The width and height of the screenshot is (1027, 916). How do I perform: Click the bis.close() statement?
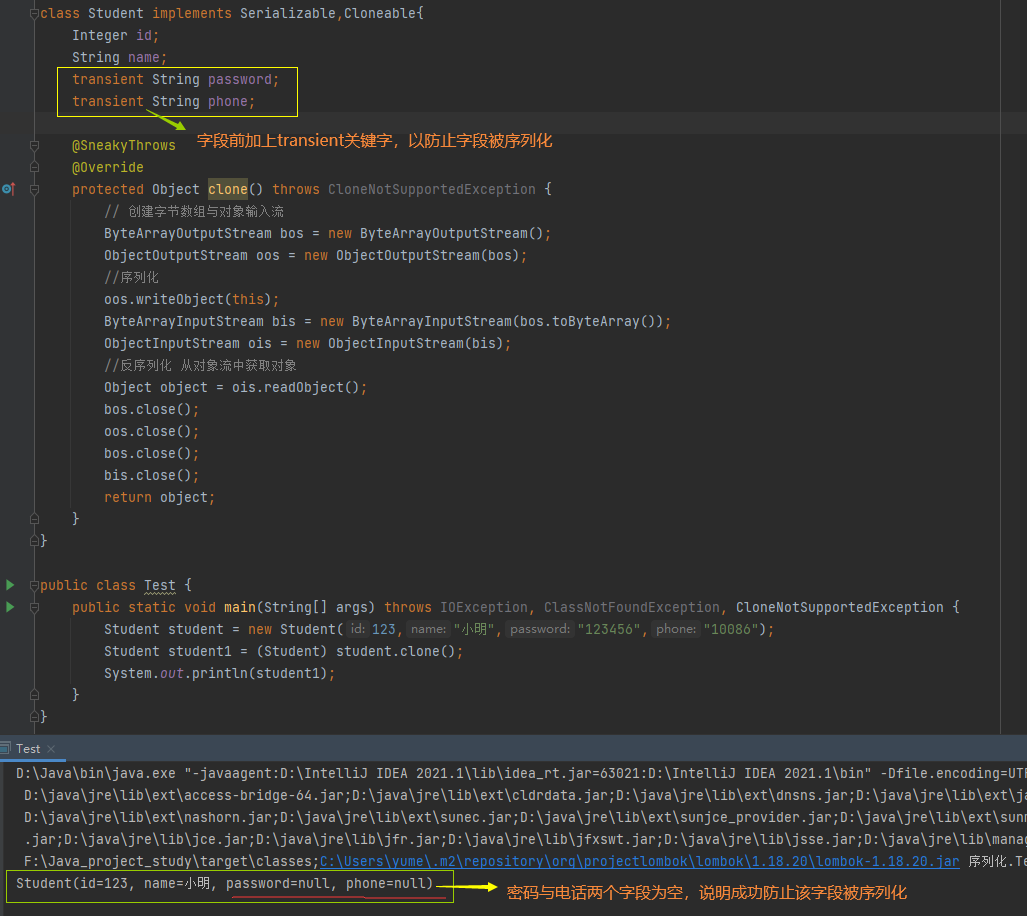pyautogui.click(x=151, y=475)
